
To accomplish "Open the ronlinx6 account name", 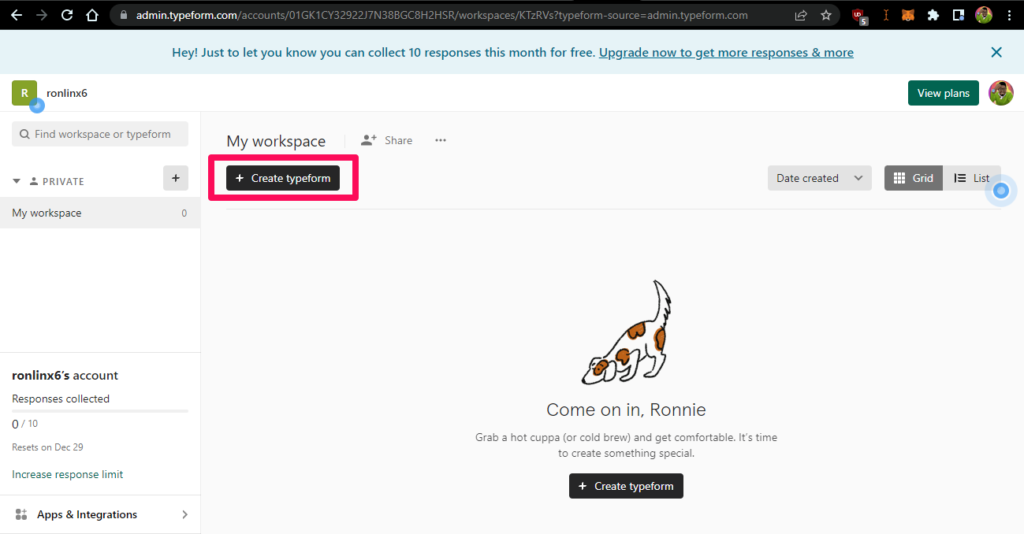I will tap(67, 93).
